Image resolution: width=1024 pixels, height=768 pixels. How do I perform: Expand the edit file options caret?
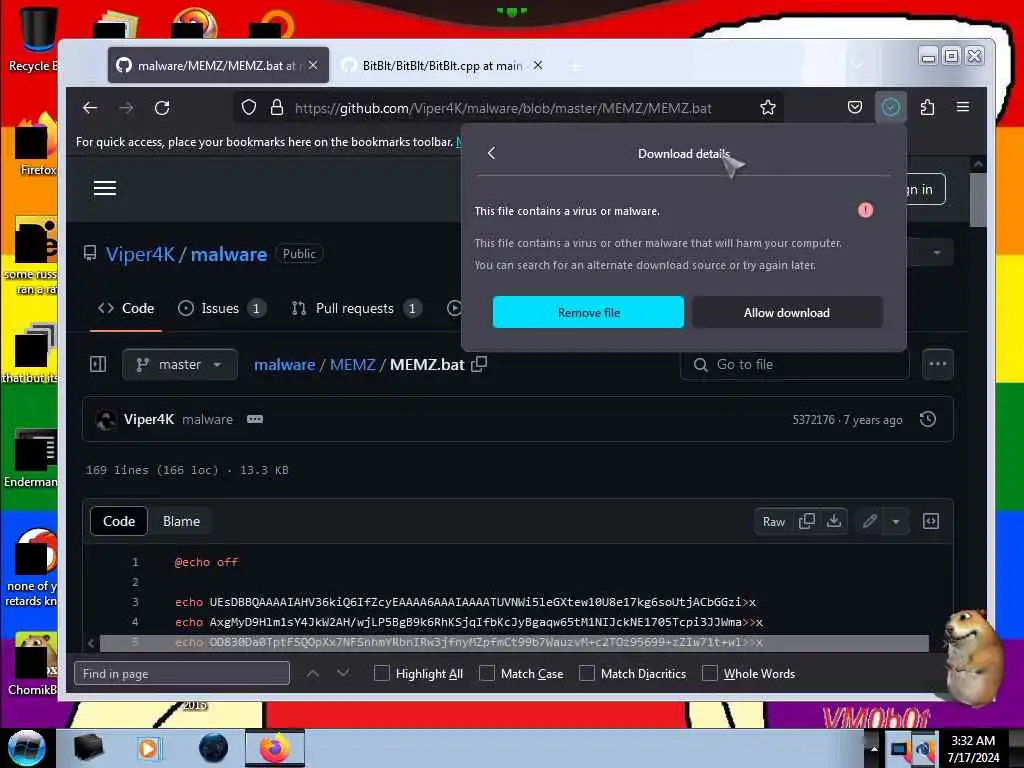896,521
